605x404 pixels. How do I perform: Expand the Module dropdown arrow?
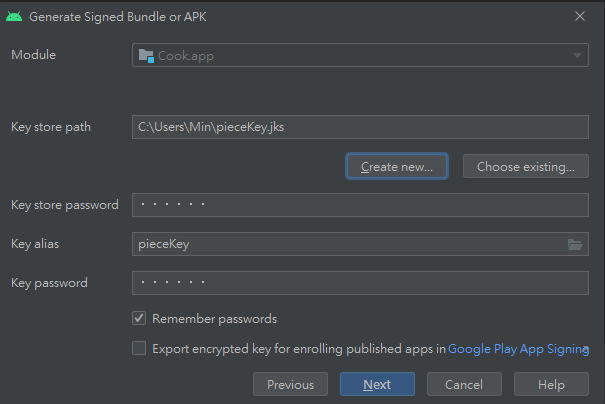click(x=578, y=56)
